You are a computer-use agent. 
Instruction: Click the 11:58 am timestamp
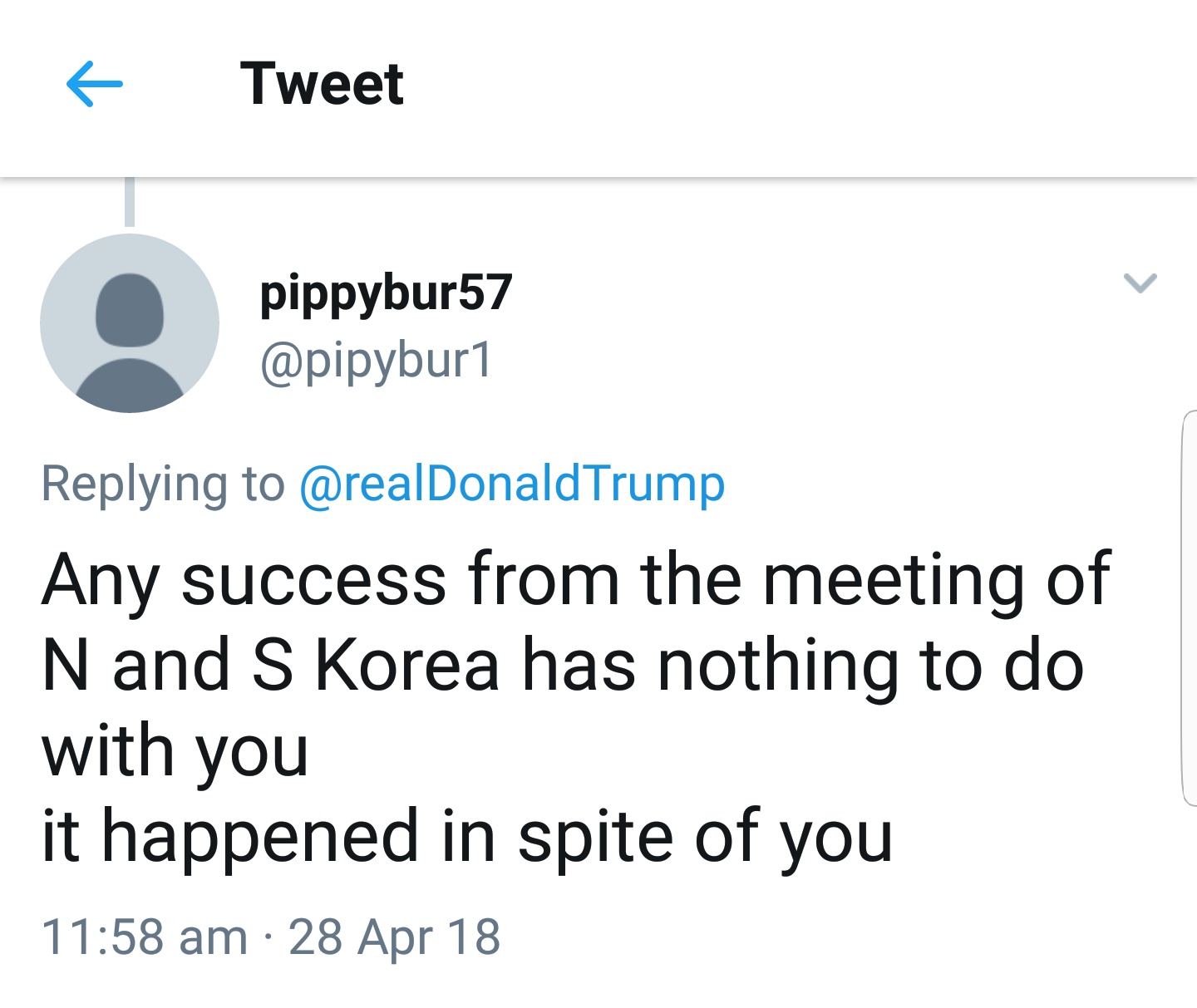[x=145, y=937]
